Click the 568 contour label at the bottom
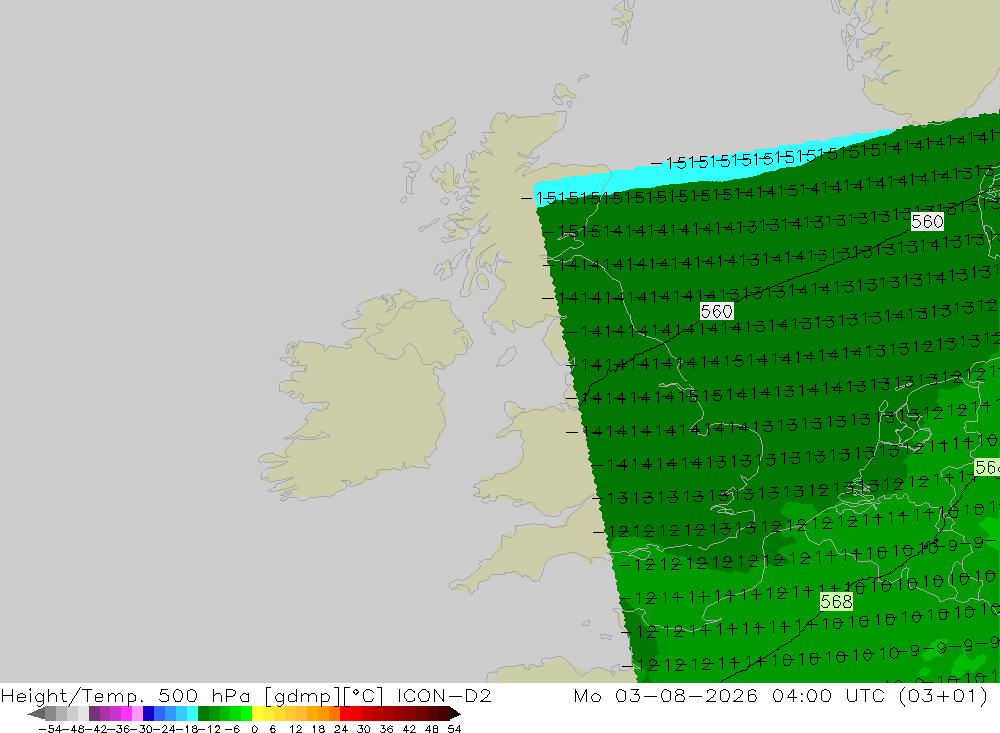 click(836, 602)
